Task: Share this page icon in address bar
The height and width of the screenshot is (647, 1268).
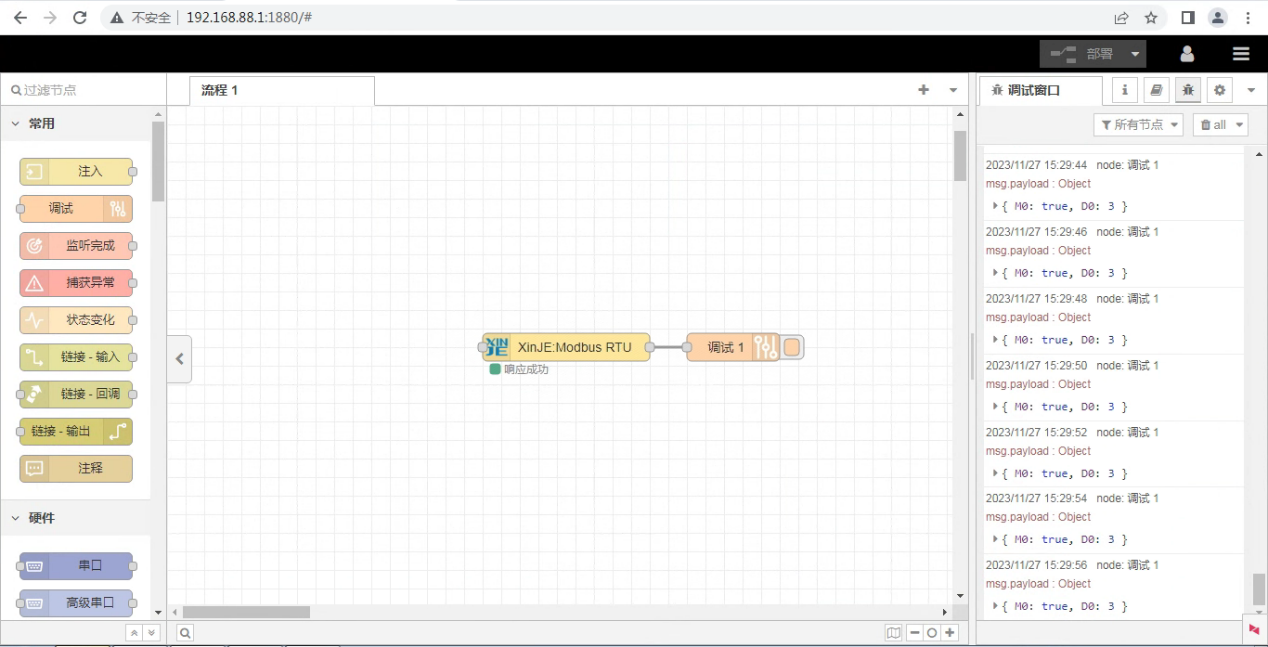Action: coord(1121,17)
